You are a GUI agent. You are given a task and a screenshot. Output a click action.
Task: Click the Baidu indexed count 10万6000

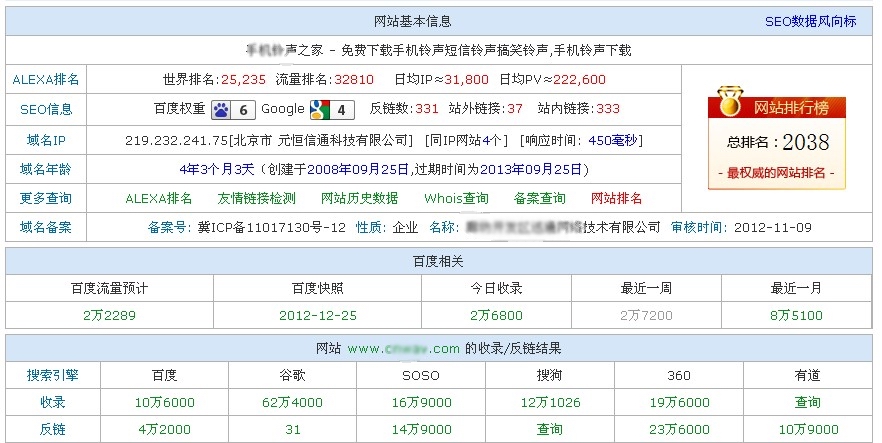[x=165, y=402]
